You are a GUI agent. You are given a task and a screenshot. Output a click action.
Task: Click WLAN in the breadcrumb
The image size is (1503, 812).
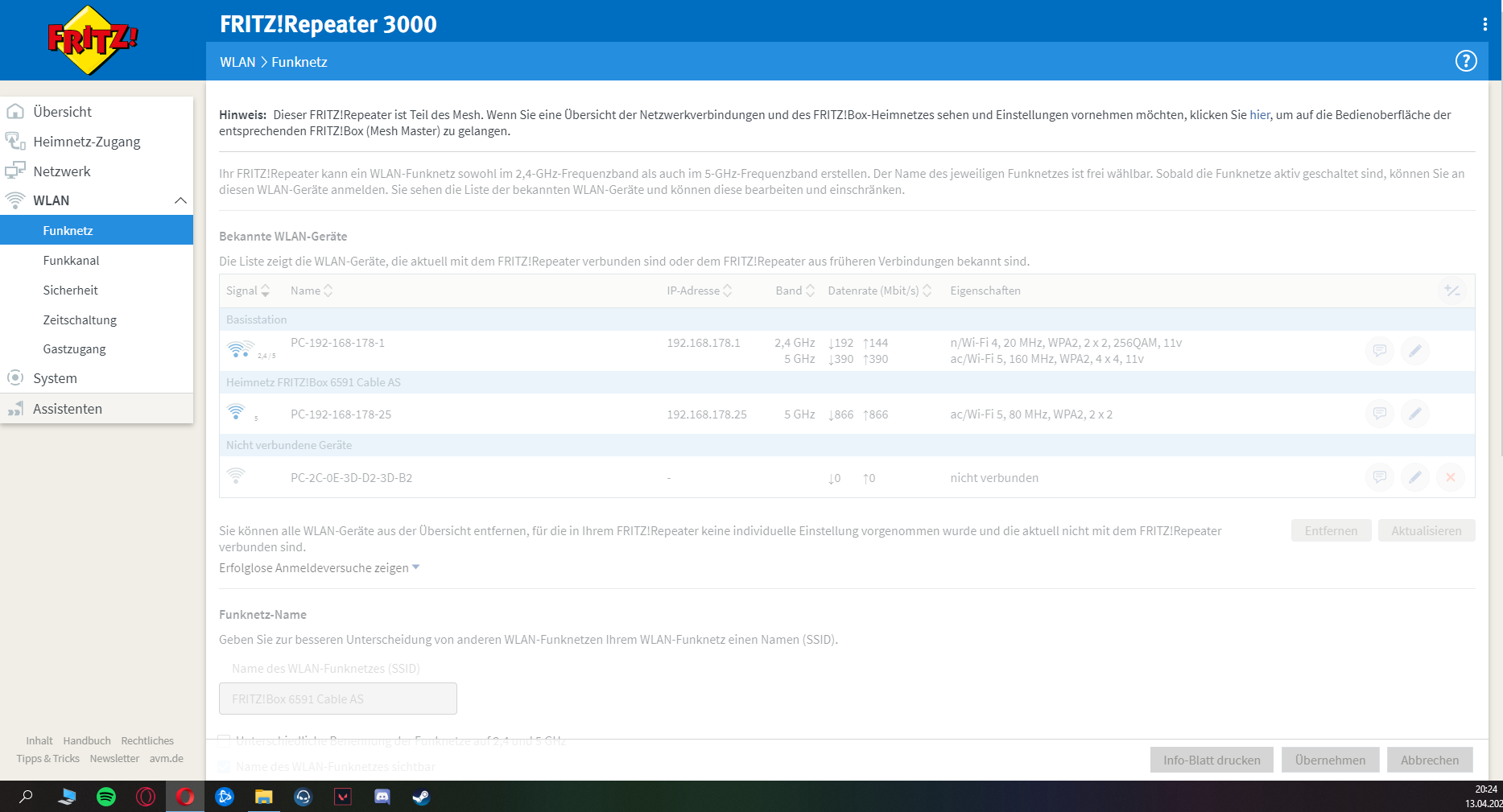click(237, 62)
